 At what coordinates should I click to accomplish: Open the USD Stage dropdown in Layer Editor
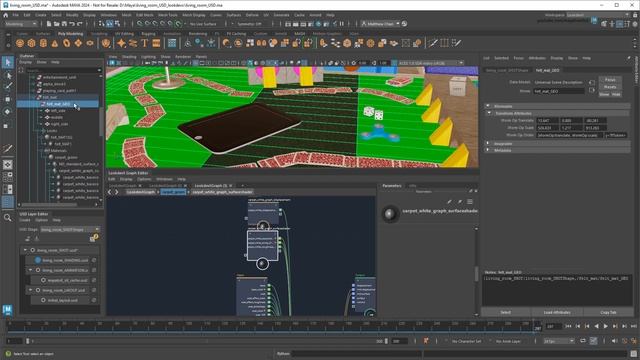pos(70,229)
